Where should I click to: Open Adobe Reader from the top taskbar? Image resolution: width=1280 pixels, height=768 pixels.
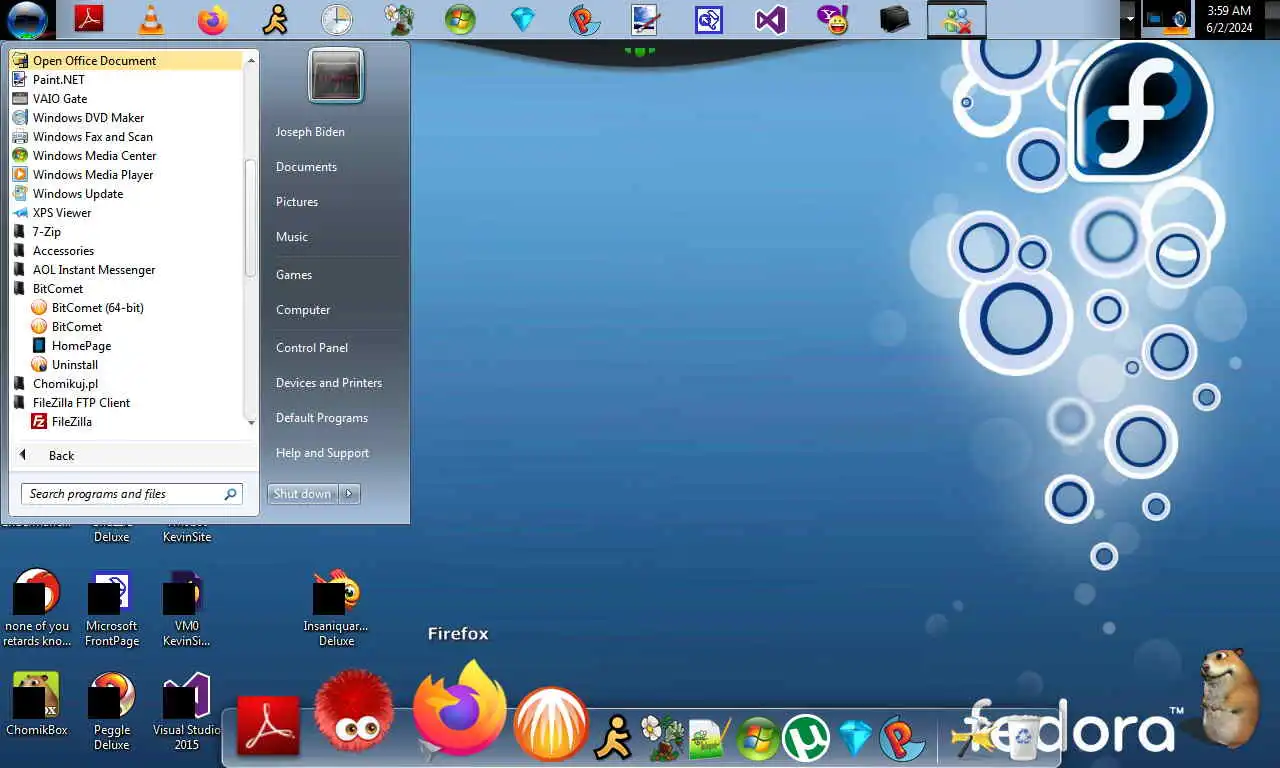[90, 19]
